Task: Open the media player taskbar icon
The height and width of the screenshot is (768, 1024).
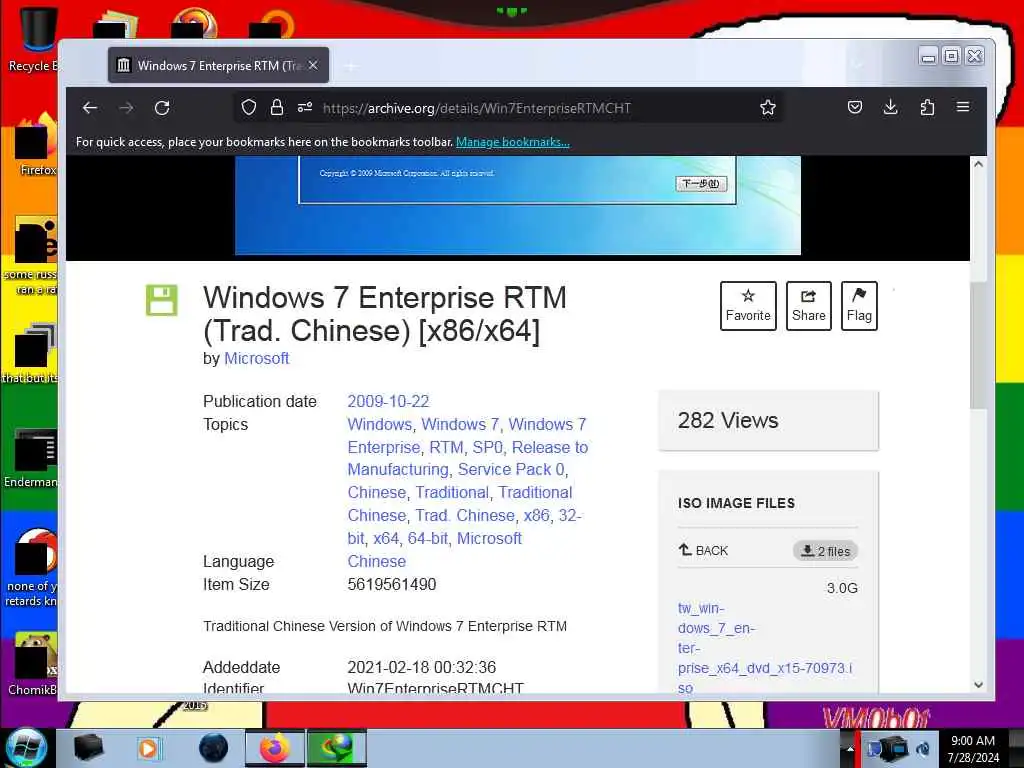Action: point(150,748)
